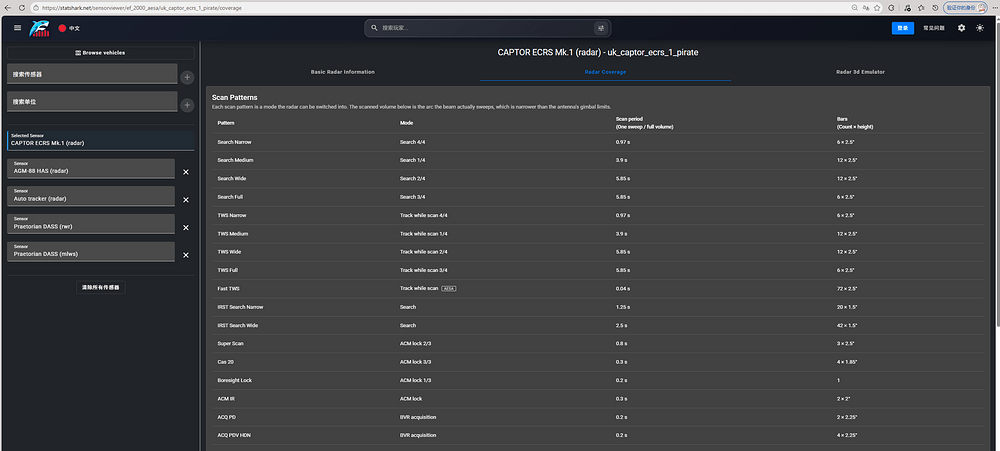
Task: Open the 常见问题 FAQ link
Action: coord(934,28)
